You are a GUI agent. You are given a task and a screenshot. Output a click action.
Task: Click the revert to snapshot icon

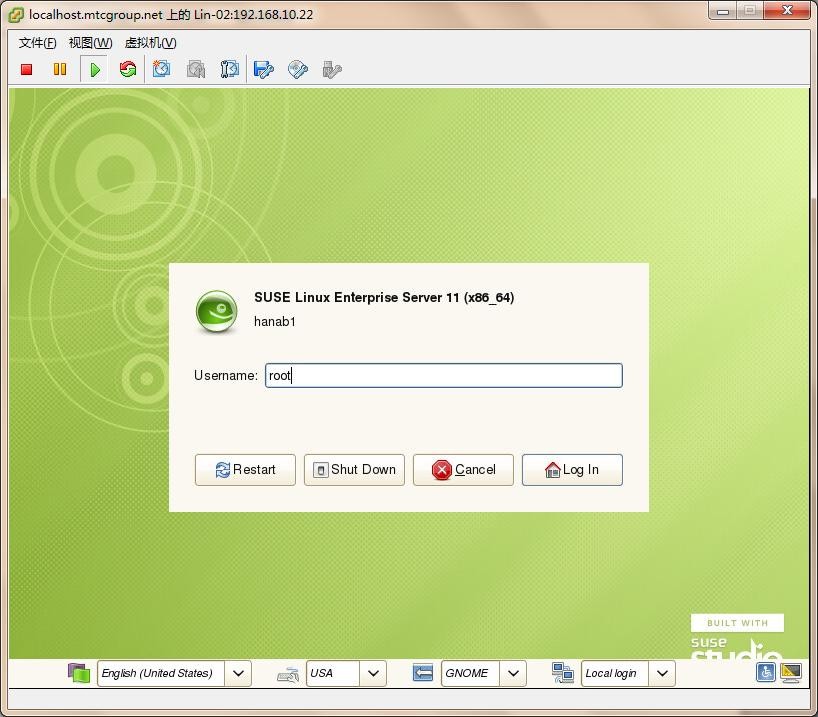coord(196,69)
